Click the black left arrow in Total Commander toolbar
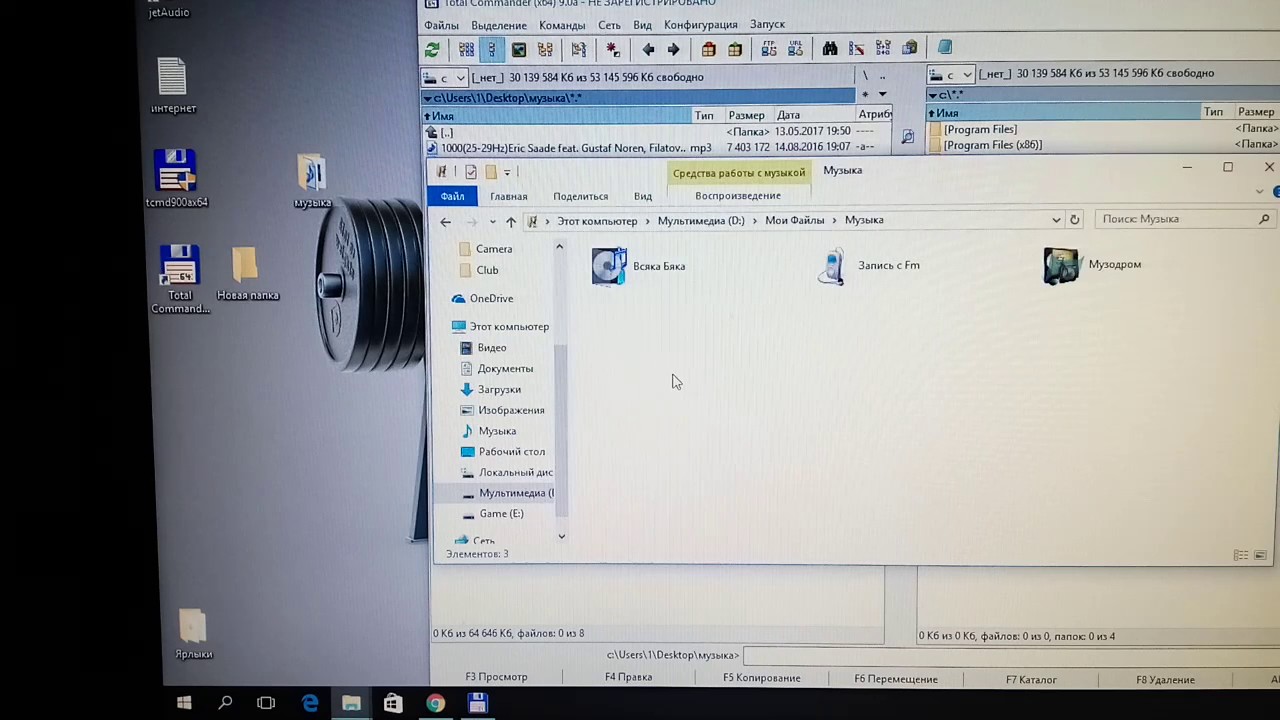Viewport: 1280px width, 720px height. click(648, 49)
